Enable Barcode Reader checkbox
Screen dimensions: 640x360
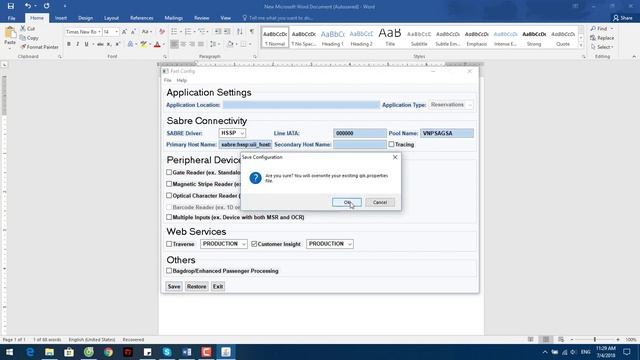169,207
